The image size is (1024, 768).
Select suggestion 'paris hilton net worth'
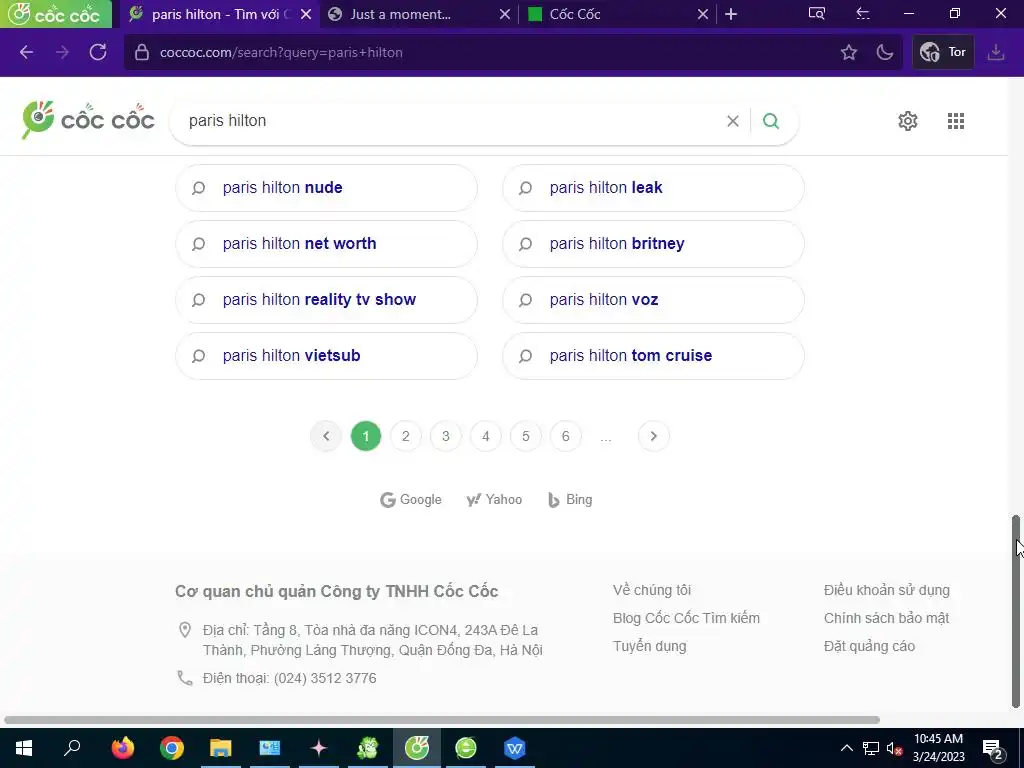[x=327, y=244]
